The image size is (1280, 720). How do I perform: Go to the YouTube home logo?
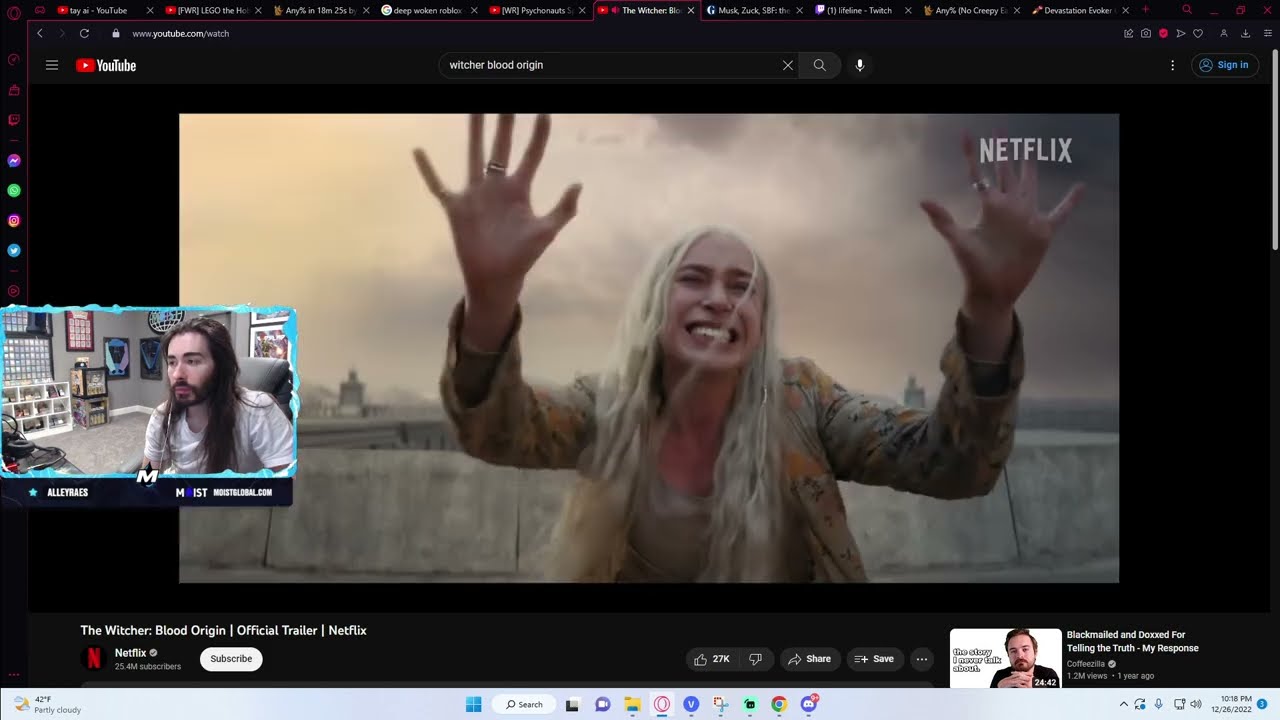(106, 65)
